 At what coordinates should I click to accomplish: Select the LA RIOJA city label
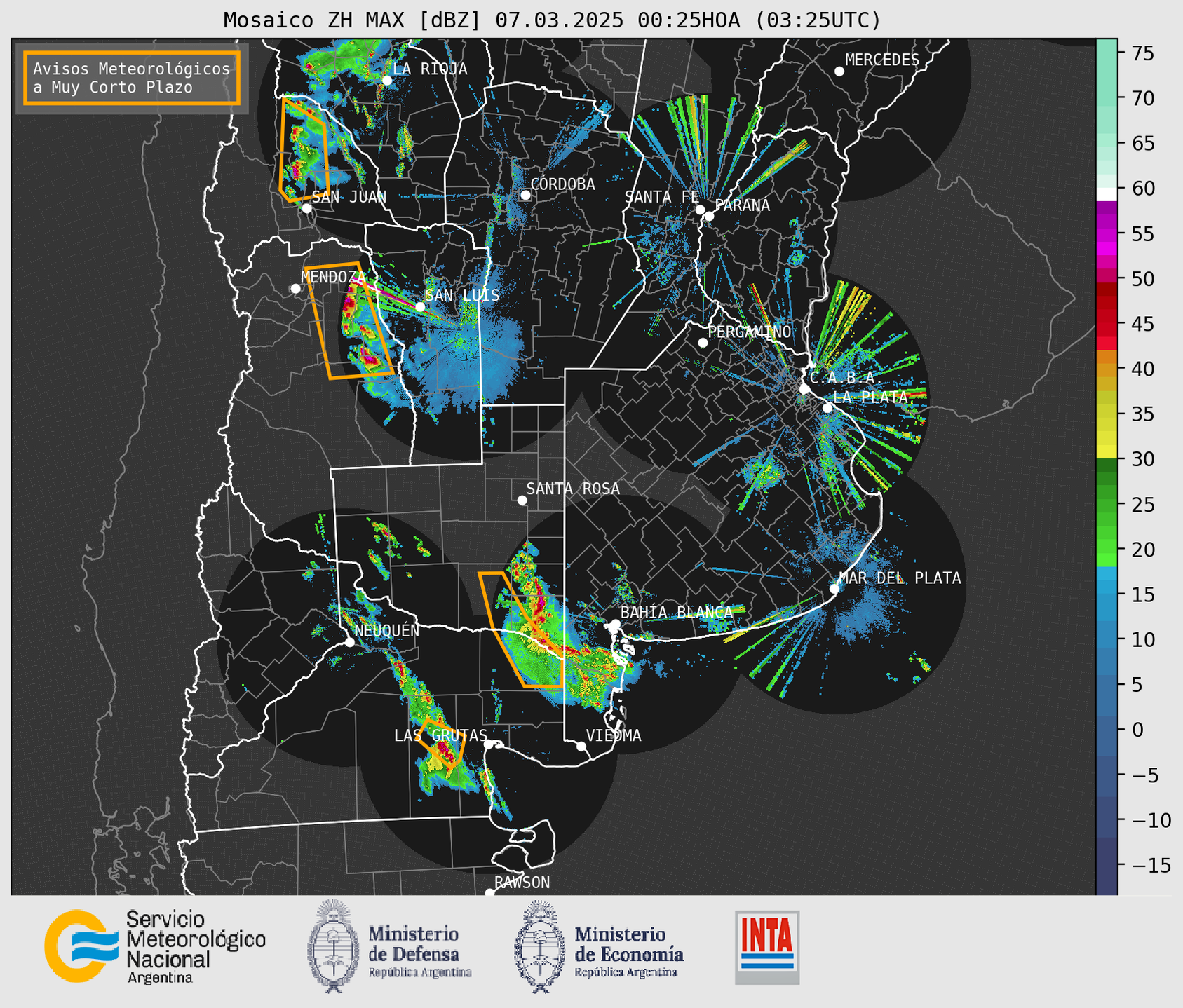pyautogui.click(x=430, y=69)
